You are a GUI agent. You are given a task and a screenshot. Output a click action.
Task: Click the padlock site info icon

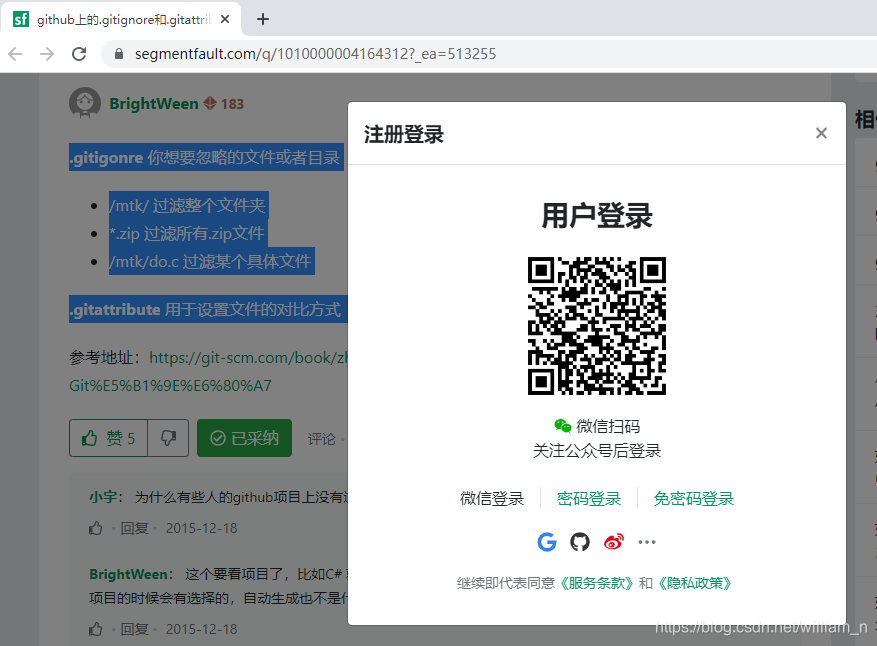tap(119, 54)
